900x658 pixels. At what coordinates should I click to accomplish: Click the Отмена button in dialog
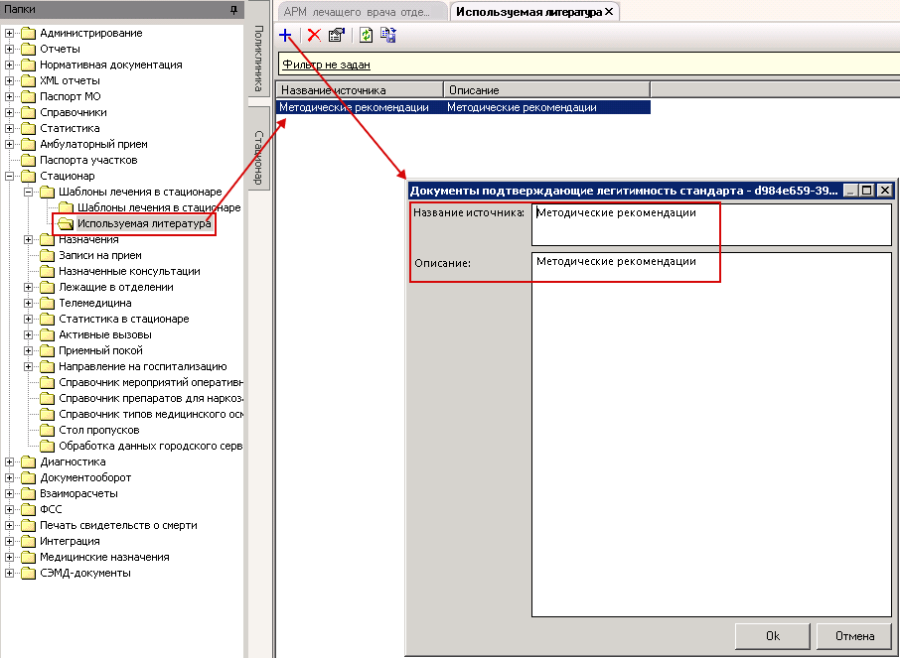tap(855, 636)
